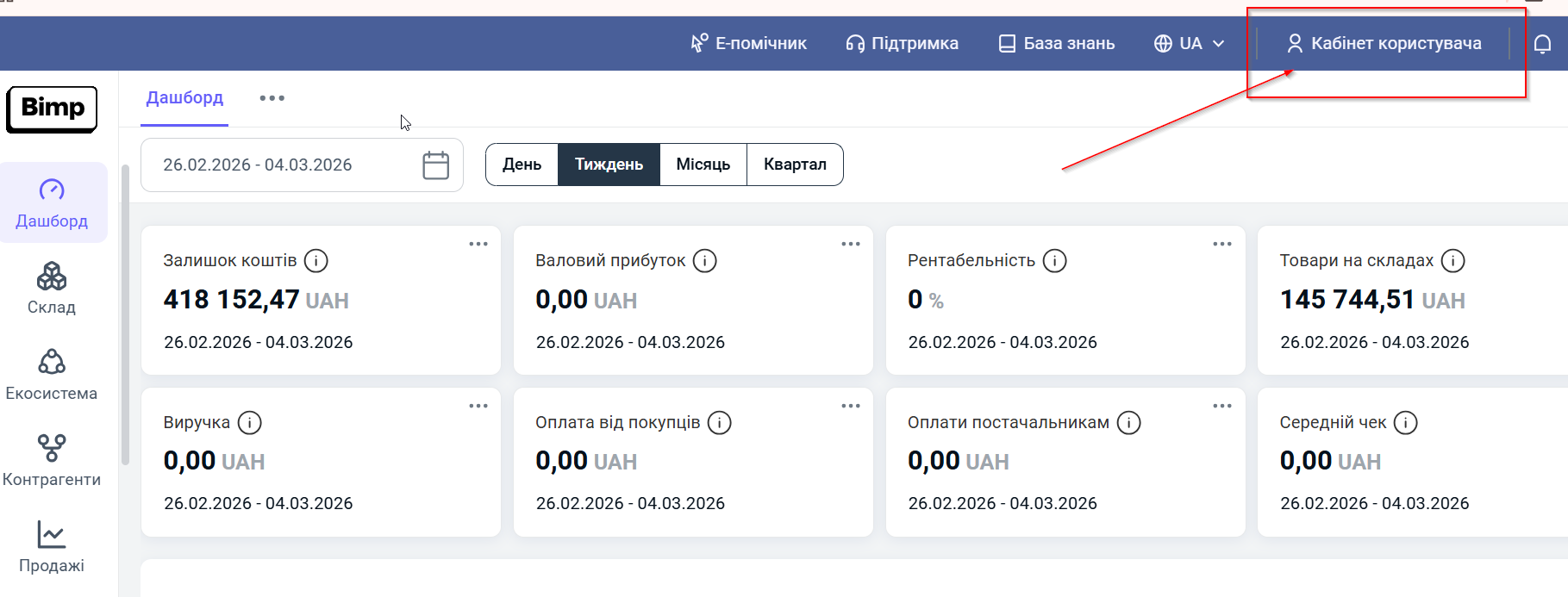Expand the UA language dropdown

click(x=1190, y=44)
